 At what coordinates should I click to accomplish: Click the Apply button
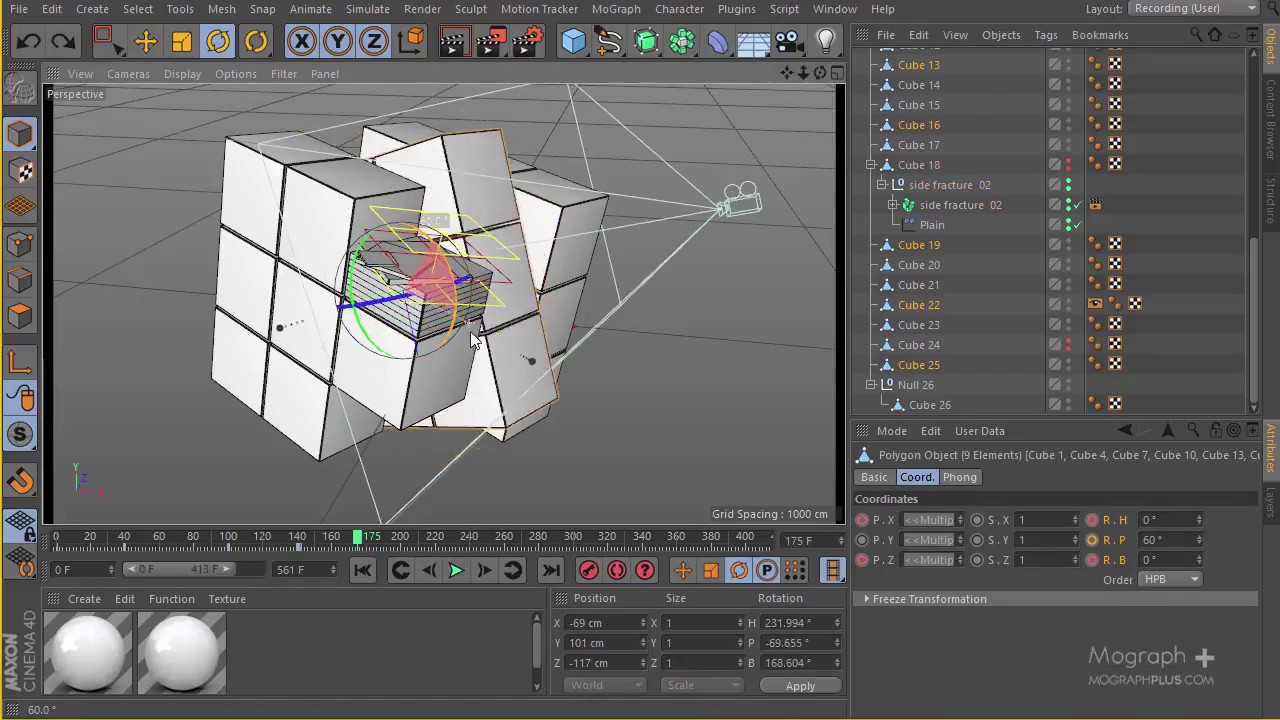click(800, 686)
